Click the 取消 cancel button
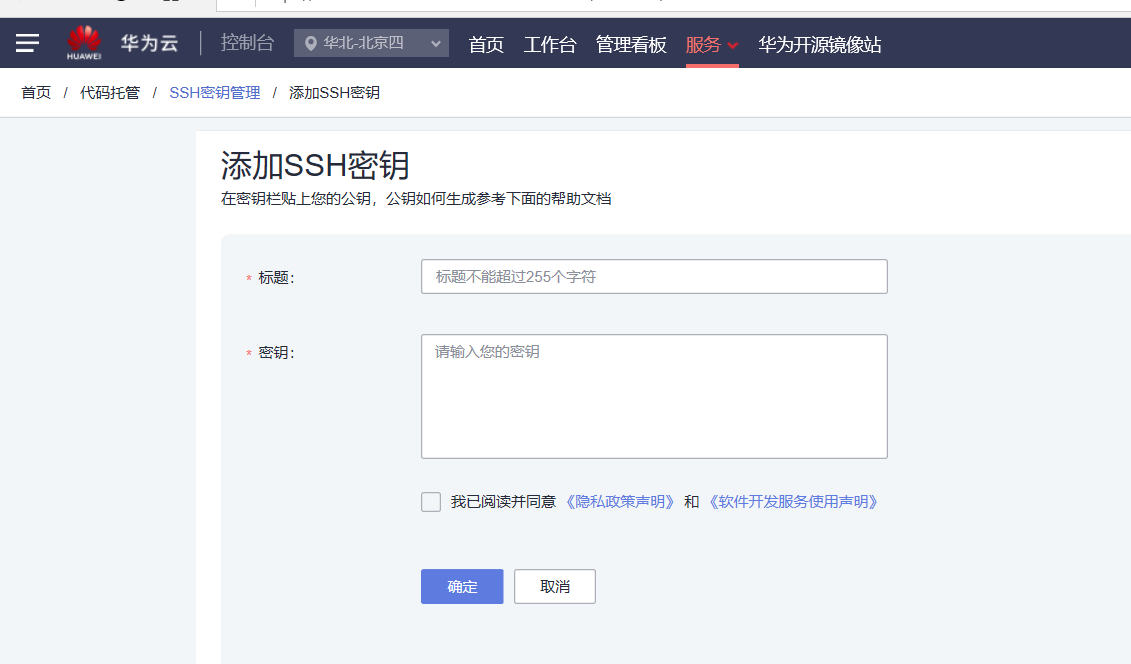This screenshot has width=1131, height=664. (554, 586)
